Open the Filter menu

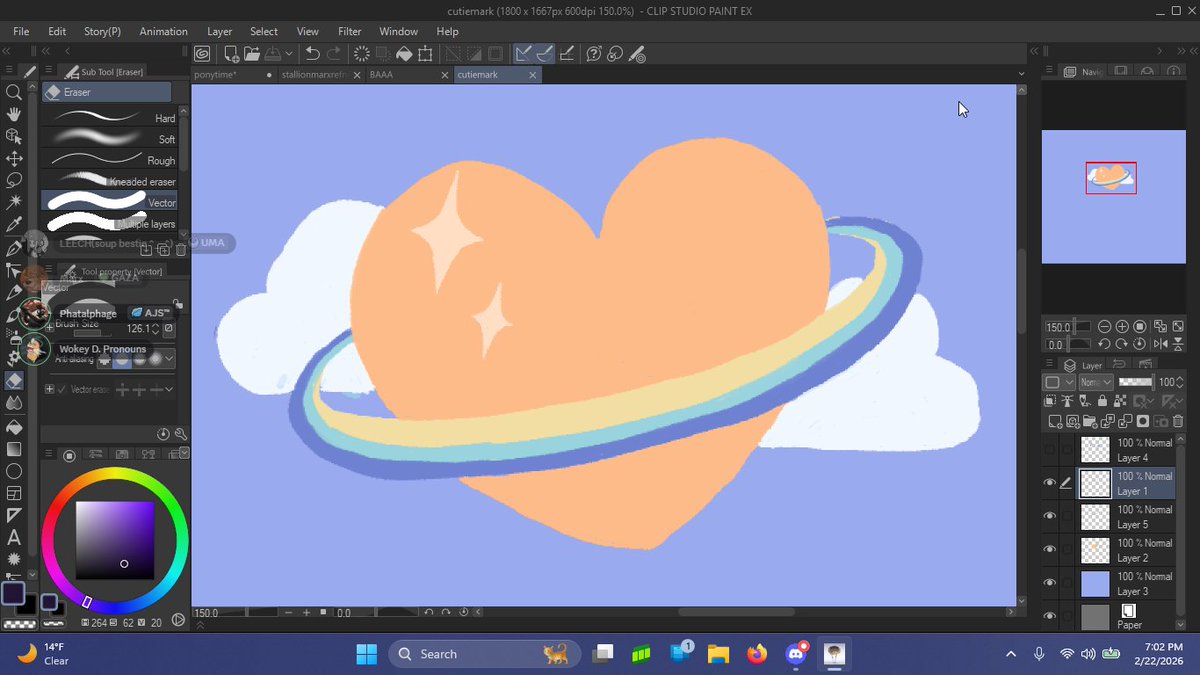349,31
